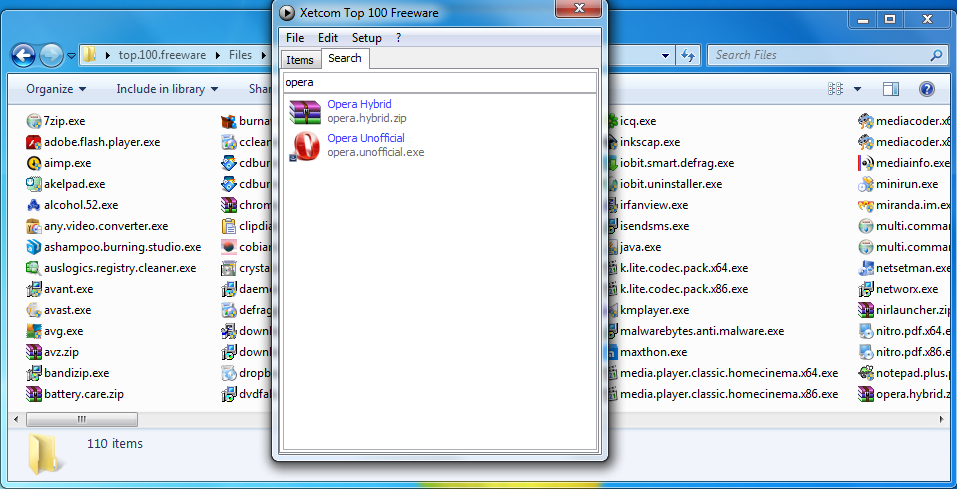The image size is (957, 489).
Task: Click the Explorer help question mark icon
Action: 926,89
